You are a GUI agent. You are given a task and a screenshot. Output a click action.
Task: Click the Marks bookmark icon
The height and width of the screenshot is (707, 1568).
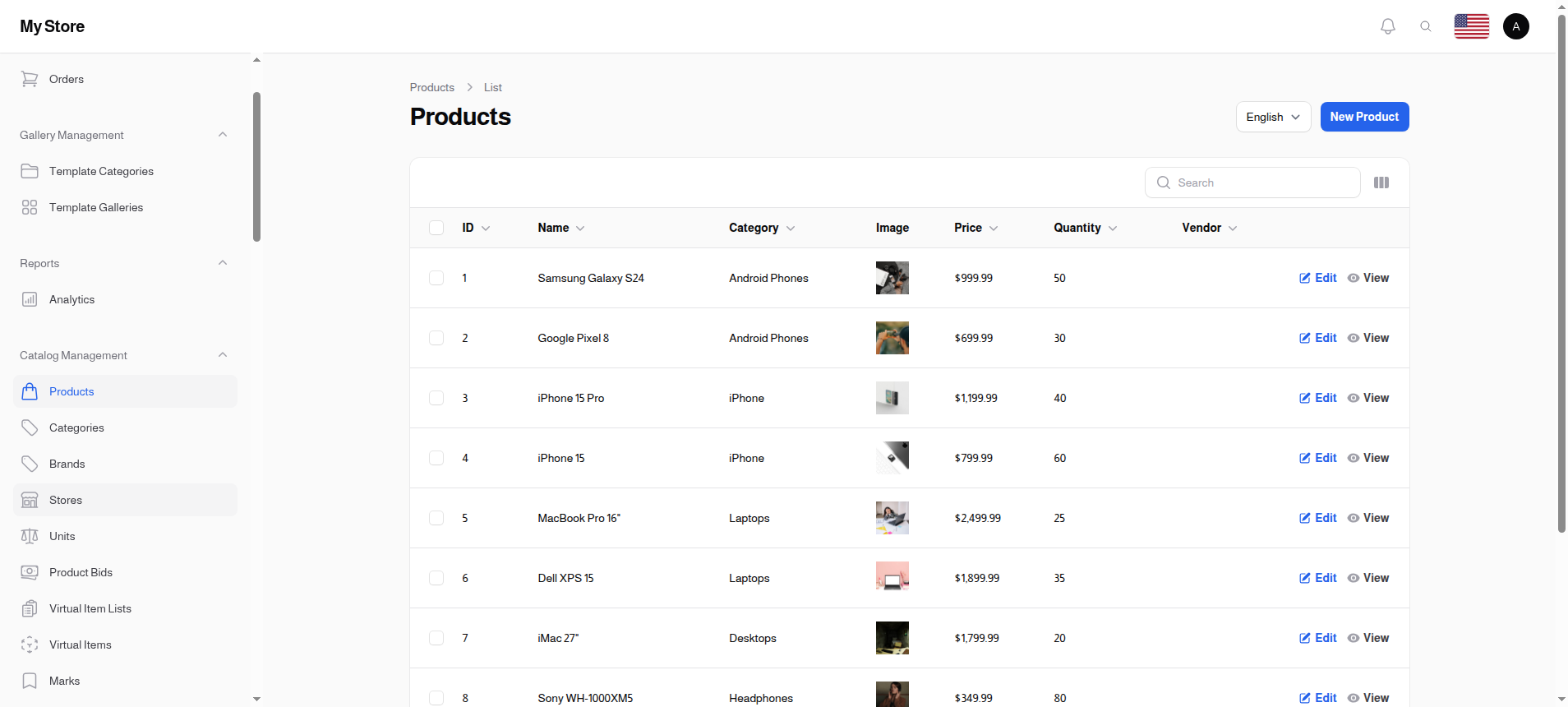pyautogui.click(x=30, y=681)
